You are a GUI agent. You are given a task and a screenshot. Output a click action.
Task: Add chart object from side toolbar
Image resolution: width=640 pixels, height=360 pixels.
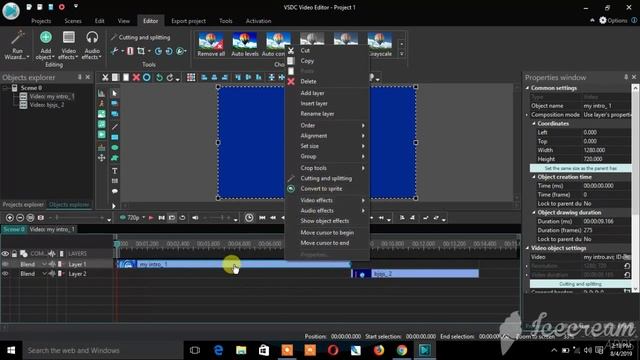point(102,93)
